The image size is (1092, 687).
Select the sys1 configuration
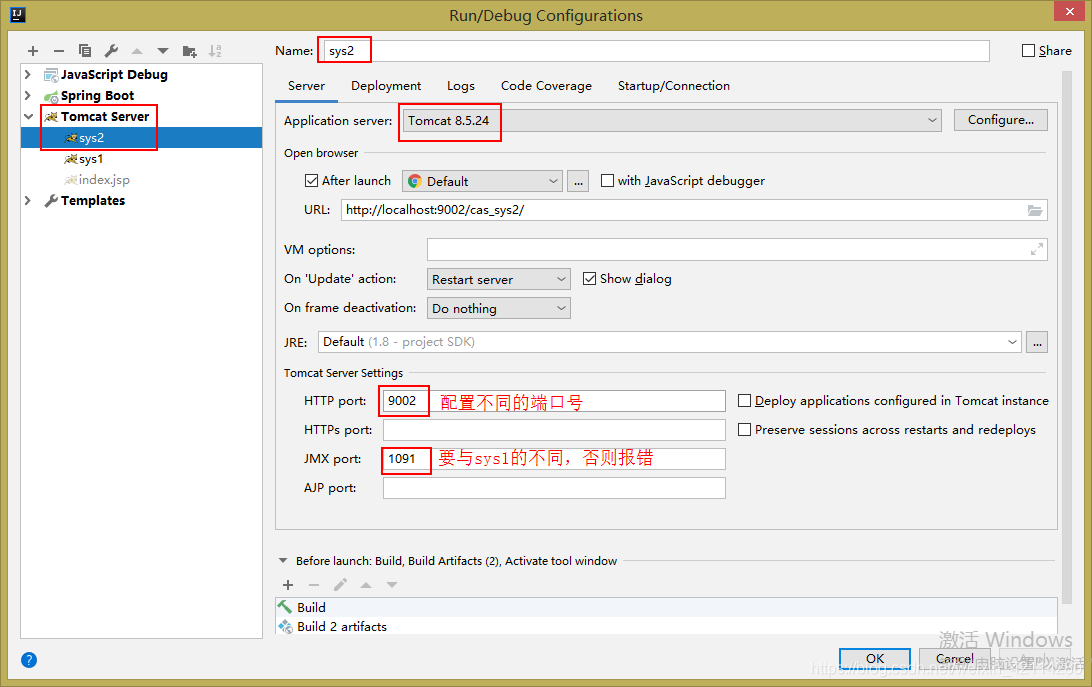(x=141, y=159)
